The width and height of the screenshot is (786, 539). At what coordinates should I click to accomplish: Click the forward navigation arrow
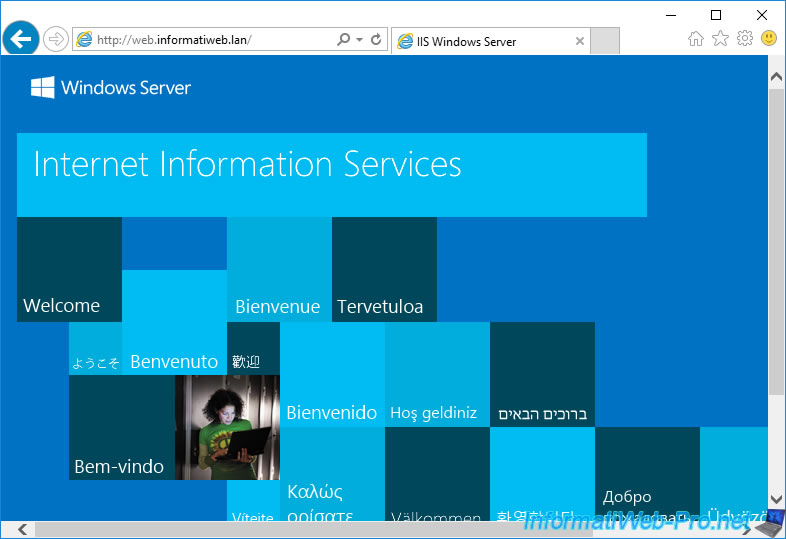[55, 39]
